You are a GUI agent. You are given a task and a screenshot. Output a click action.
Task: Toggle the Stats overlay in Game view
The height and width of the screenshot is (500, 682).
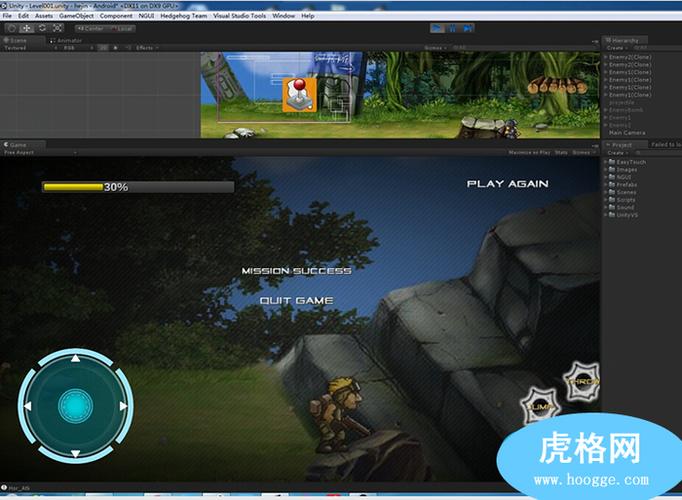(x=561, y=152)
